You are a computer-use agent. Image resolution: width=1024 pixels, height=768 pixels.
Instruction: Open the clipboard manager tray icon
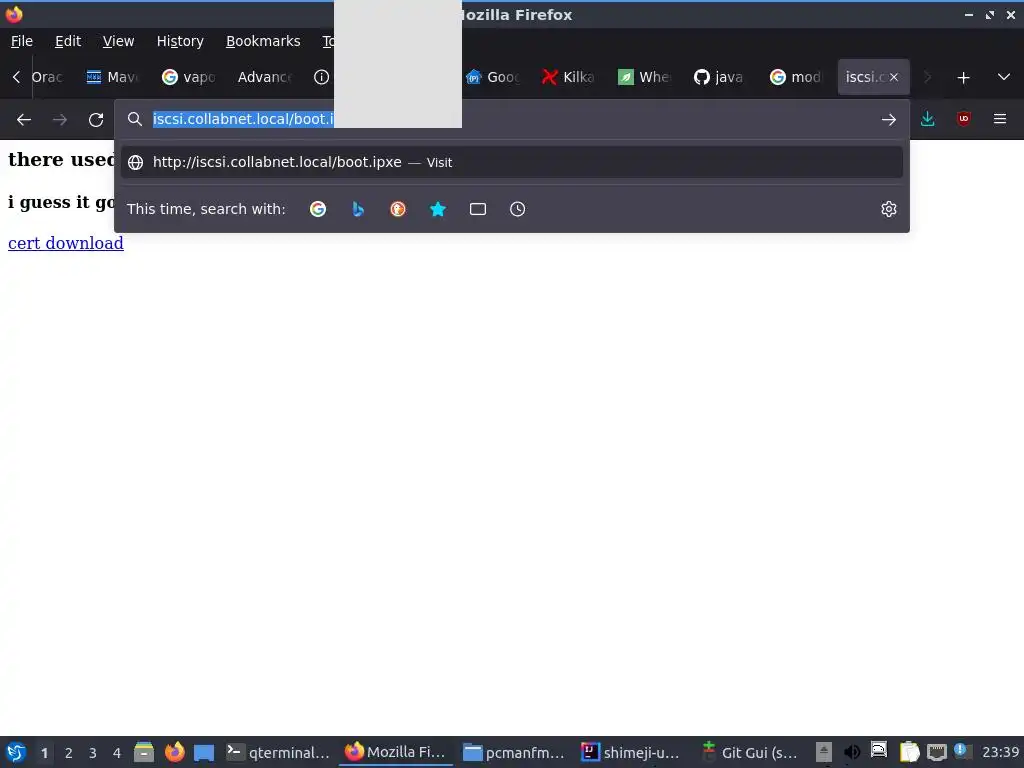908,752
